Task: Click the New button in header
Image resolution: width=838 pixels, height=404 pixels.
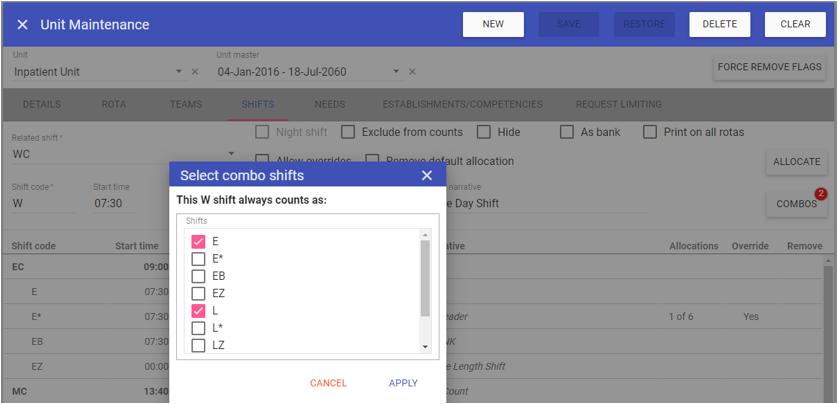Action: click(x=493, y=25)
